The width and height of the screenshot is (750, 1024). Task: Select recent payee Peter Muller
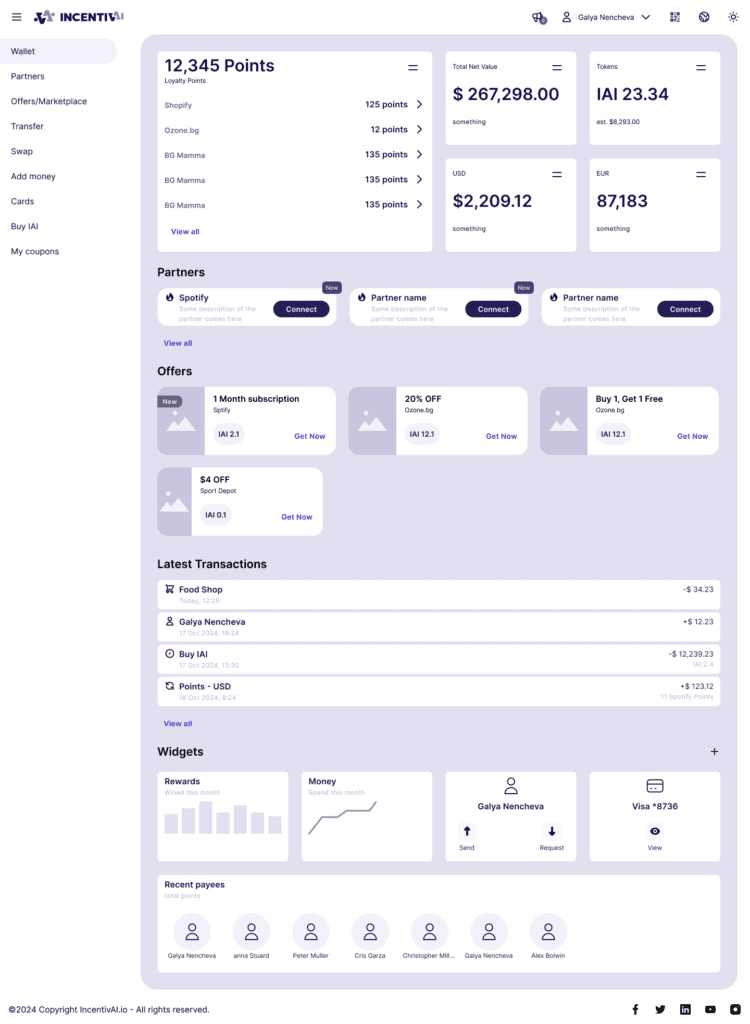pos(311,932)
